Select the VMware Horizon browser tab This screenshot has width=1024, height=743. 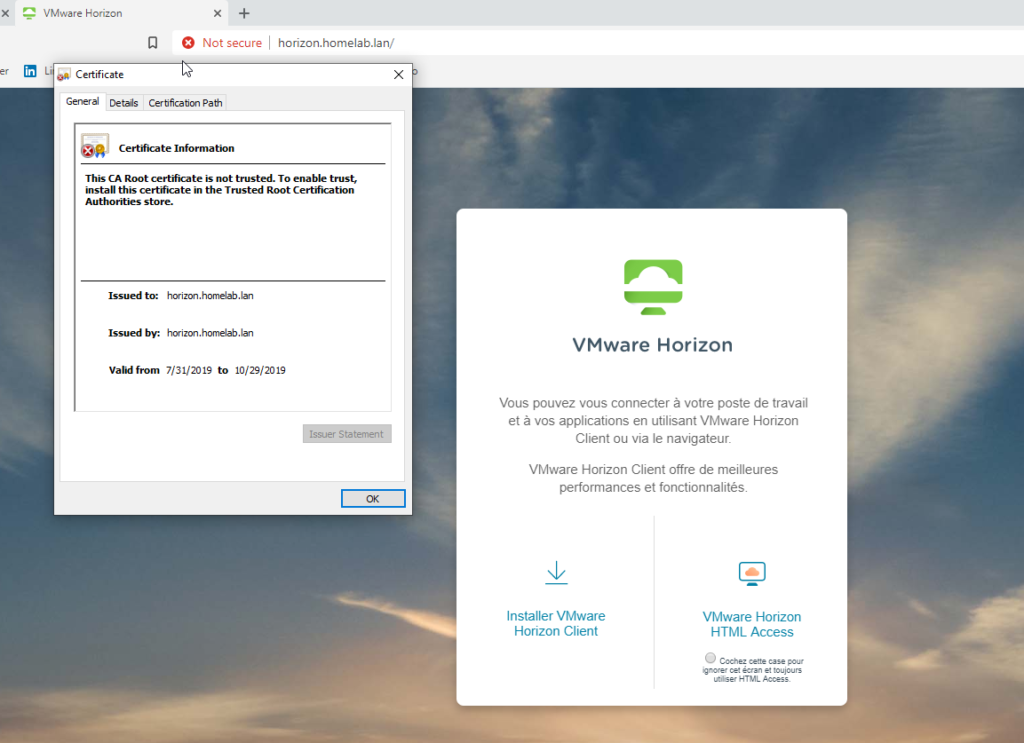121,13
